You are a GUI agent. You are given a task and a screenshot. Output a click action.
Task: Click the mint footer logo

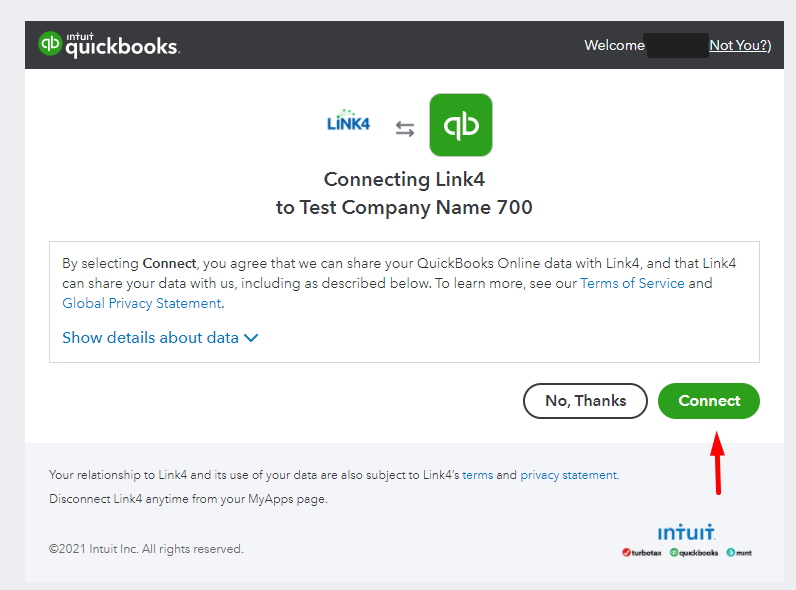click(x=739, y=552)
